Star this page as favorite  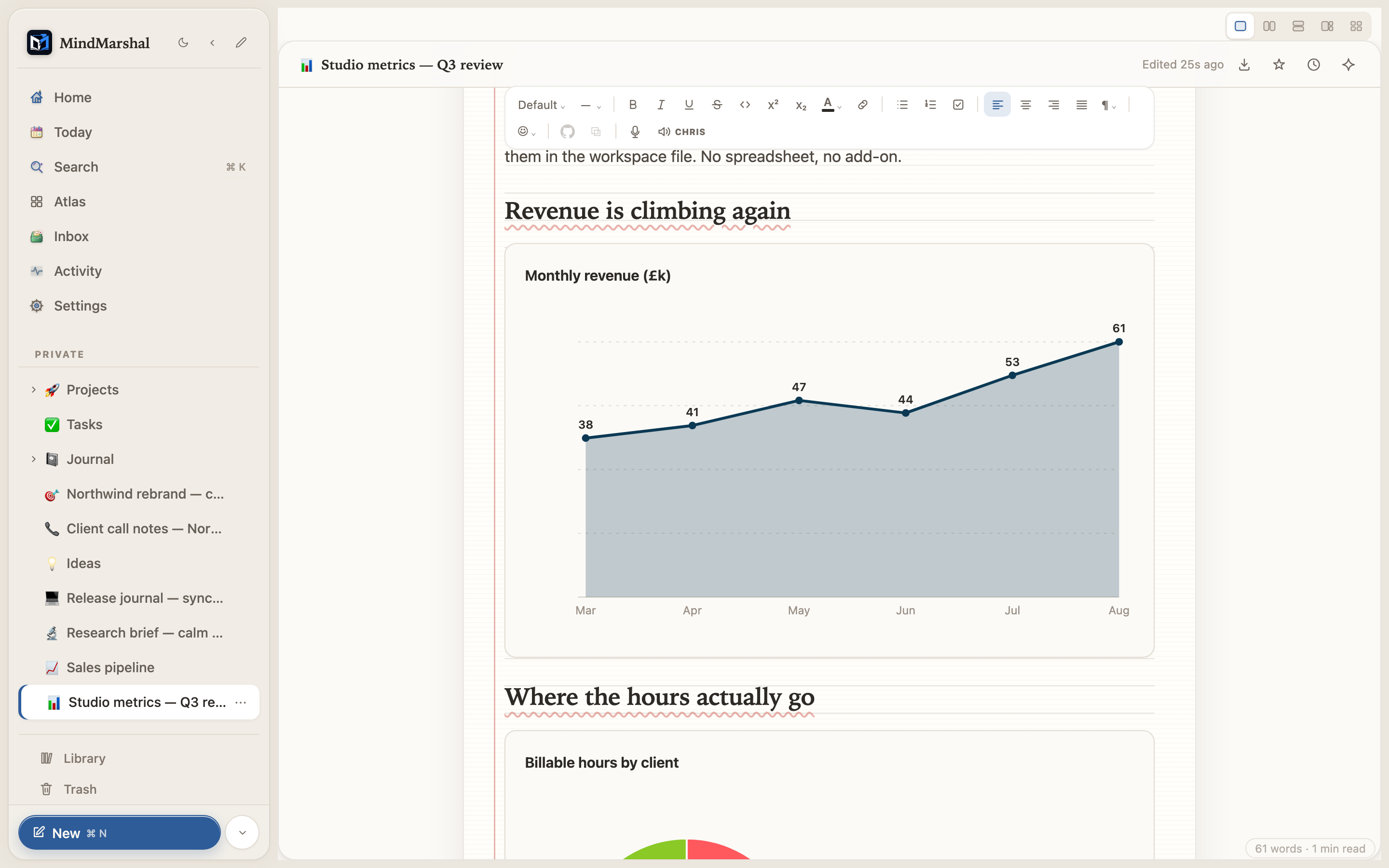pyautogui.click(x=1279, y=65)
